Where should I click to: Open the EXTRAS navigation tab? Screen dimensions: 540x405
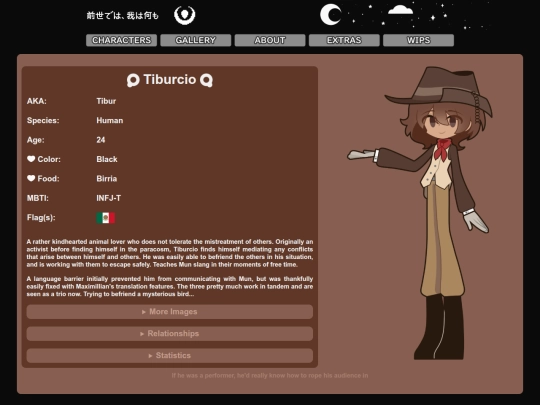point(344,40)
